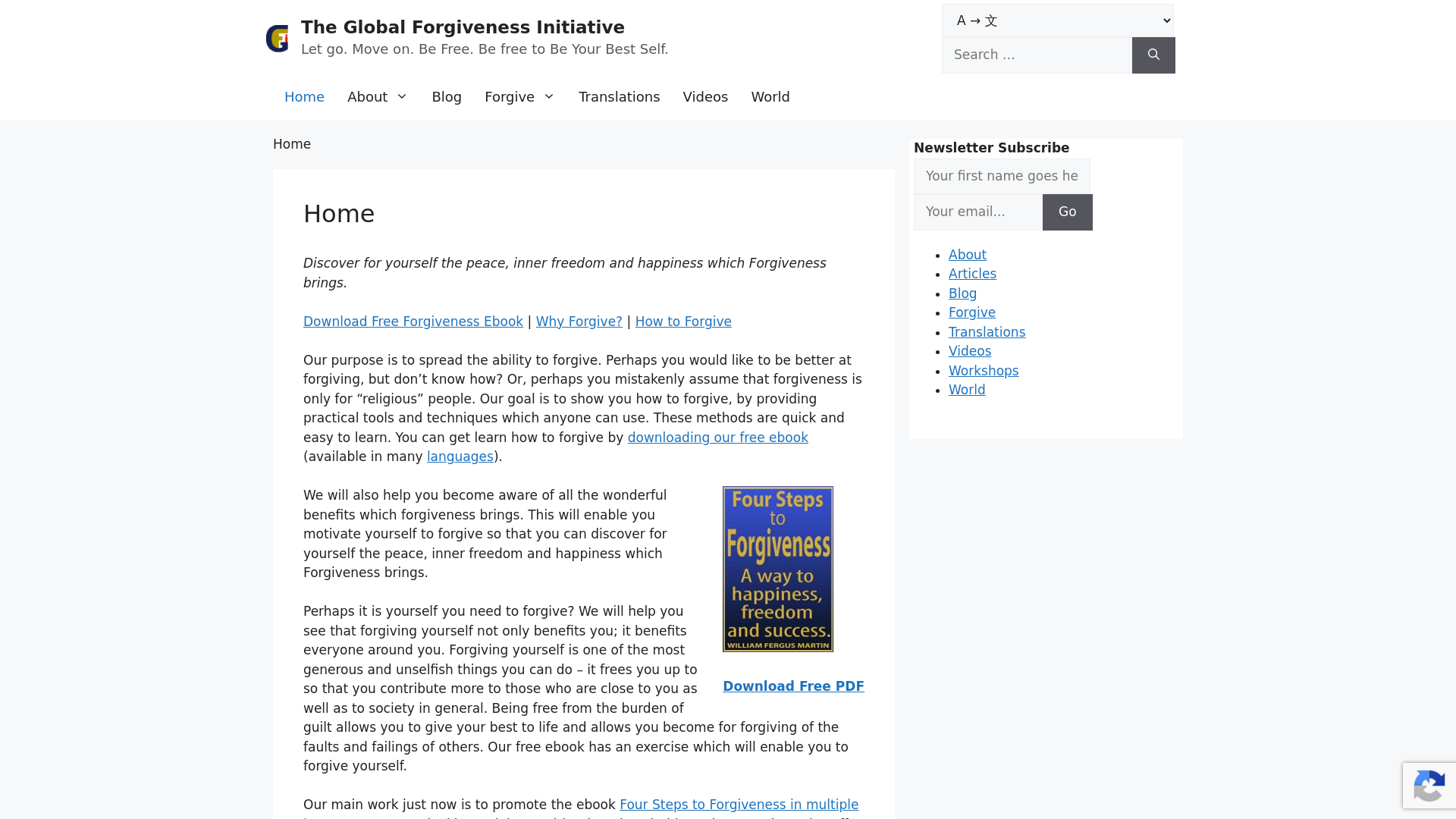Open sidebar World link
This screenshot has height=819, width=1456.
coord(967,390)
